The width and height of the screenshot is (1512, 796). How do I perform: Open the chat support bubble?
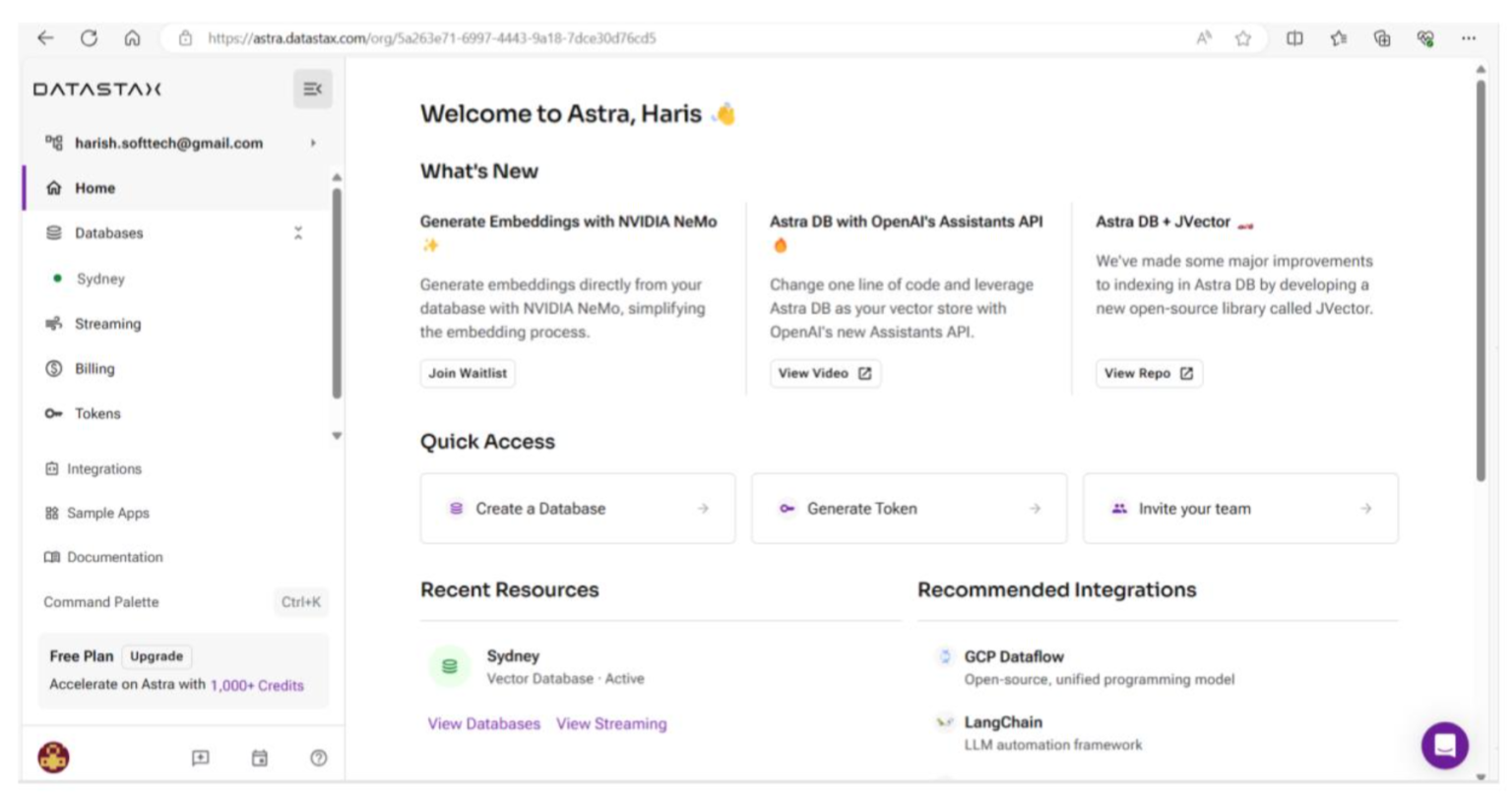point(1443,745)
